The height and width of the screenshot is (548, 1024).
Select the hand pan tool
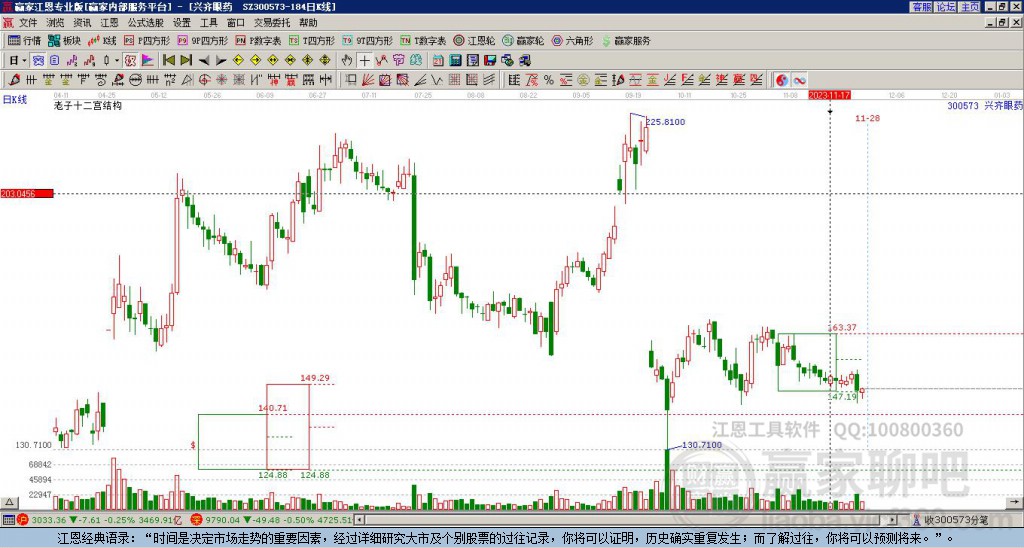(x=347, y=61)
